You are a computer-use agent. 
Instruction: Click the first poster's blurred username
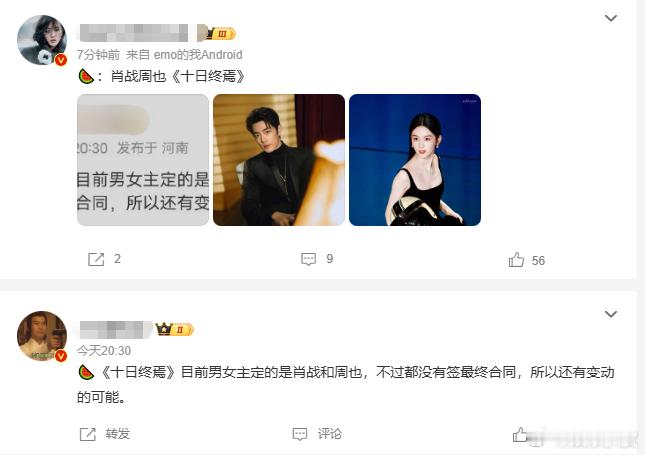(x=134, y=33)
